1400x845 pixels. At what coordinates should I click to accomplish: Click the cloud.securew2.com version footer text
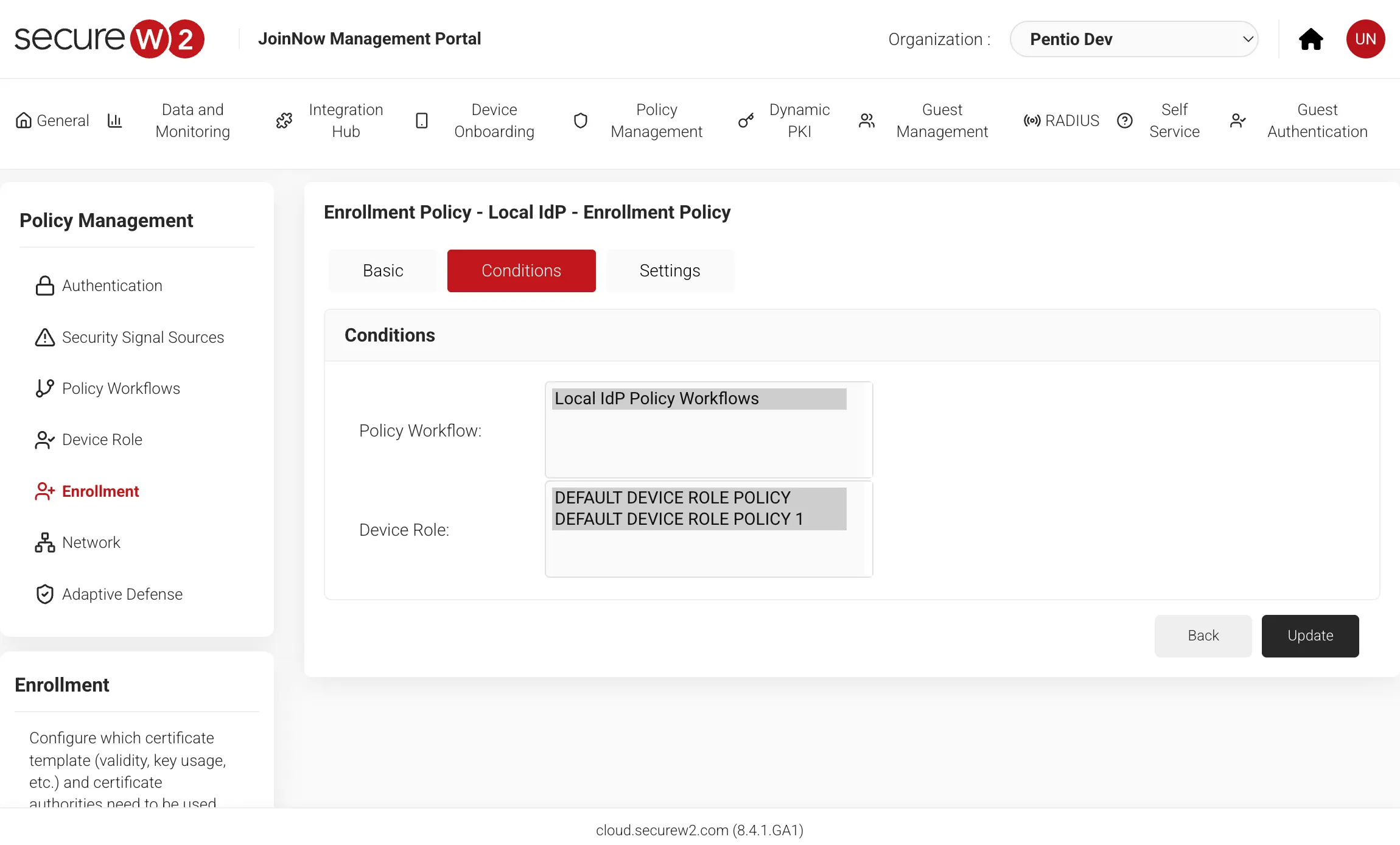pyautogui.click(x=700, y=830)
